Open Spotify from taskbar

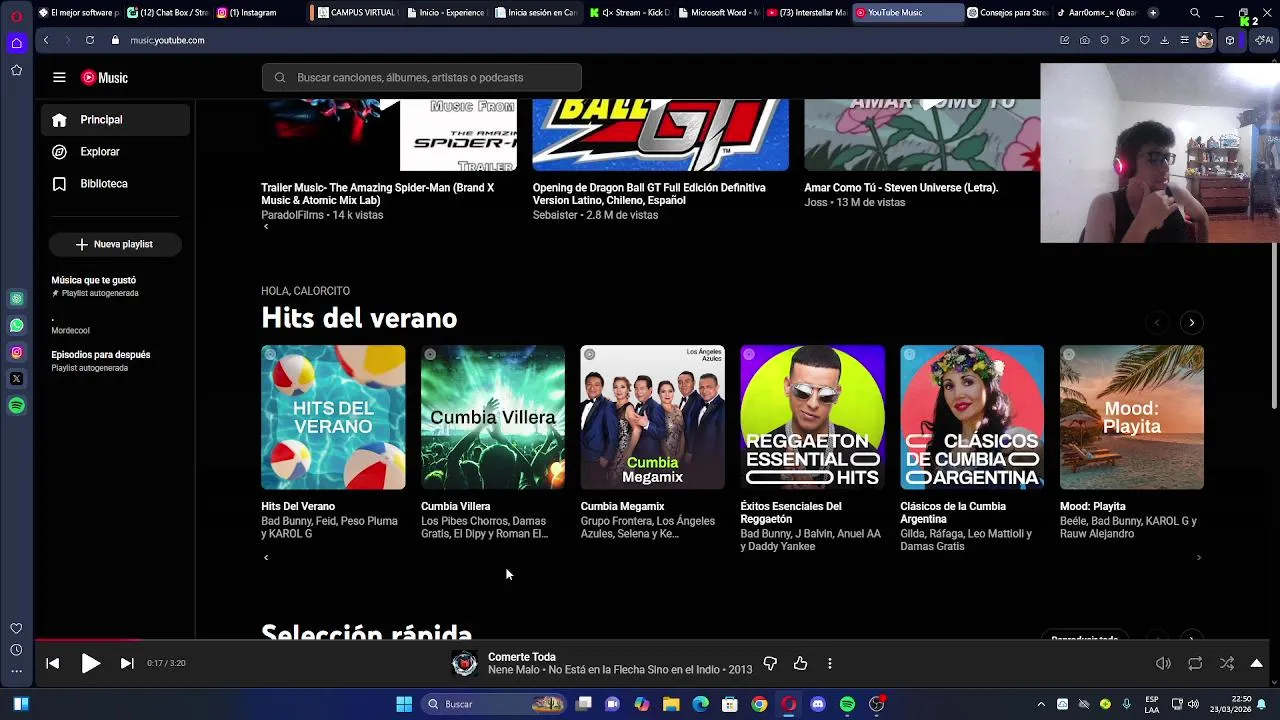[847, 704]
